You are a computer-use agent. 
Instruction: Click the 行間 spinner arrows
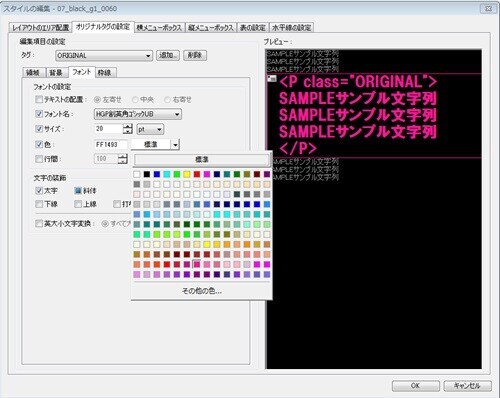pyautogui.click(x=123, y=159)
